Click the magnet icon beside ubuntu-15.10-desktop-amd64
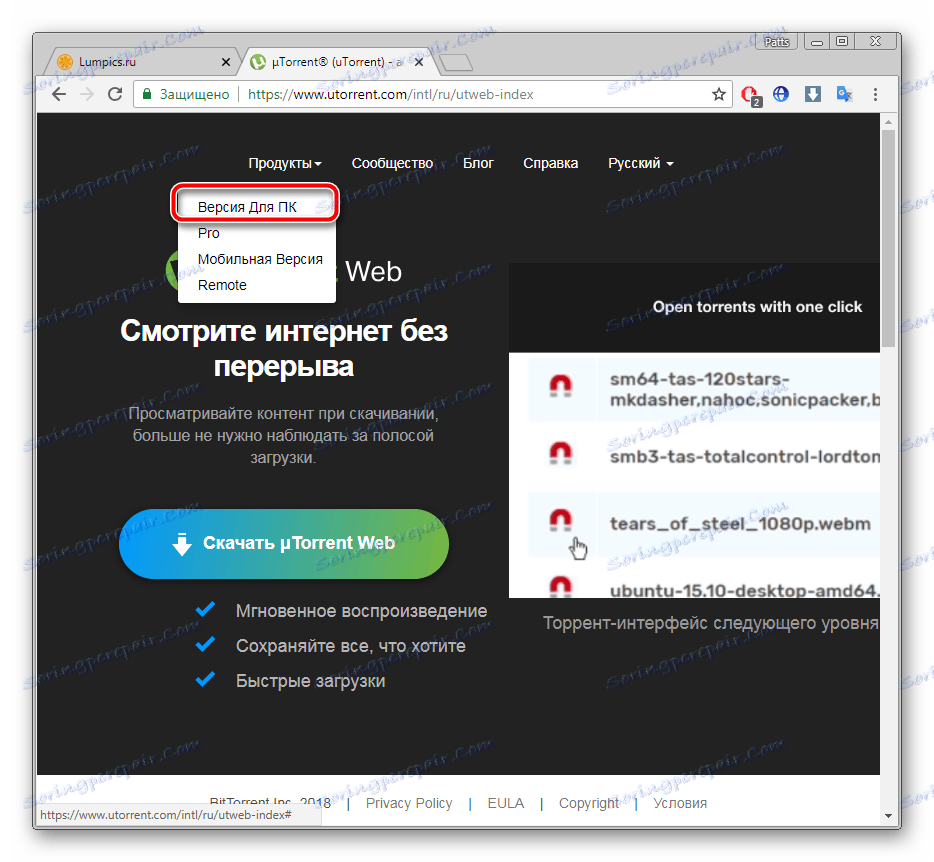The height and width of the screenshot is (862, 934). point(563,585)
